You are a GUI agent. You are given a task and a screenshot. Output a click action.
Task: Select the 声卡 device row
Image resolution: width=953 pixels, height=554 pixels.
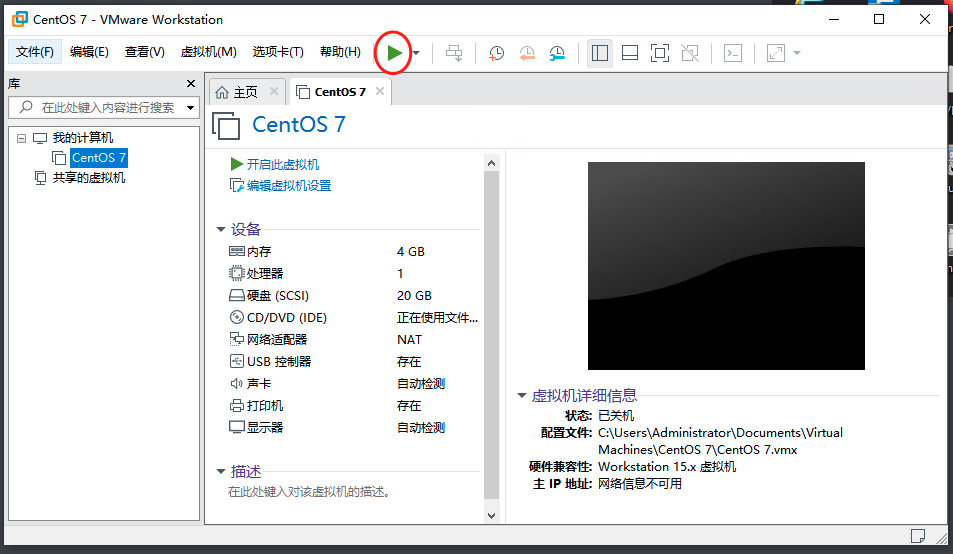click(x=353, y=384)
